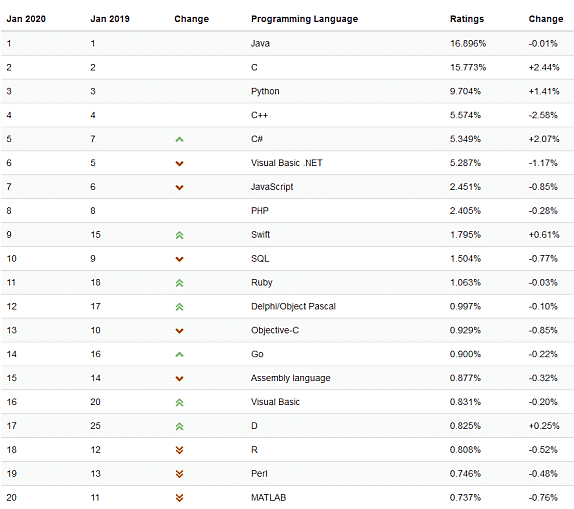
Task: Click the red down arrow for Visual Basic .NET
Action: click(179, 163)
